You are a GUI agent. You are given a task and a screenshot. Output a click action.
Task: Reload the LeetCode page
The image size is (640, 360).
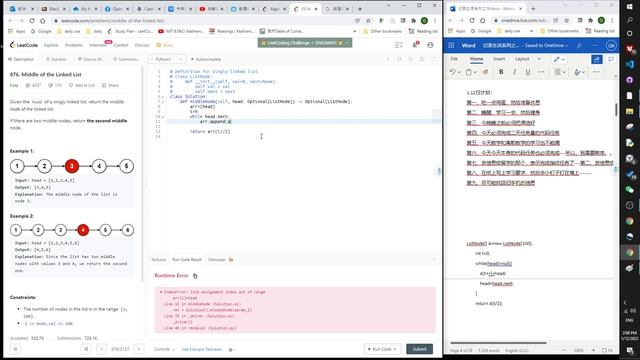point(32,20)
